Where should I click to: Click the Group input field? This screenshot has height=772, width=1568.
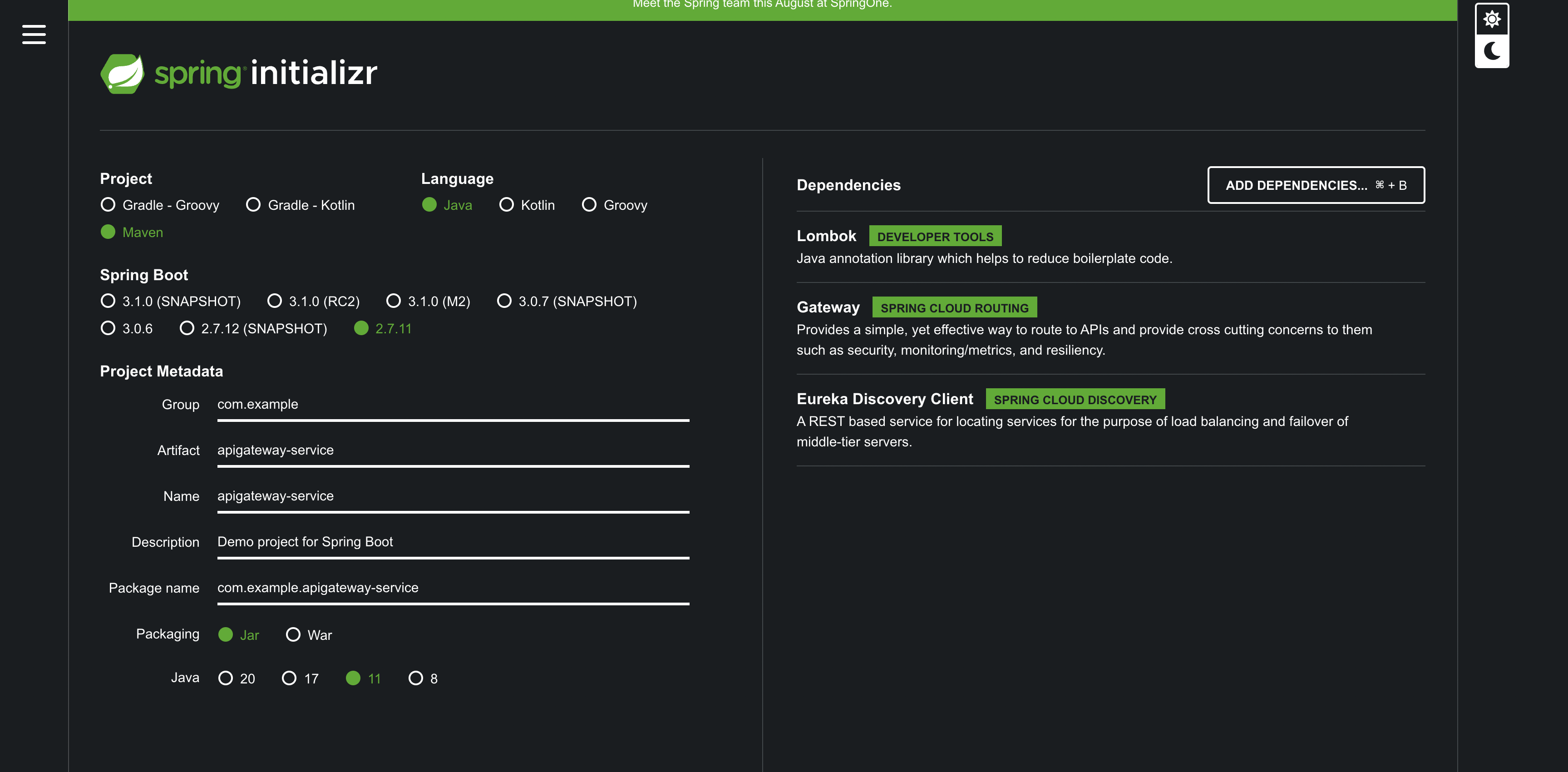pyautogui.click(x=453, y=405)
